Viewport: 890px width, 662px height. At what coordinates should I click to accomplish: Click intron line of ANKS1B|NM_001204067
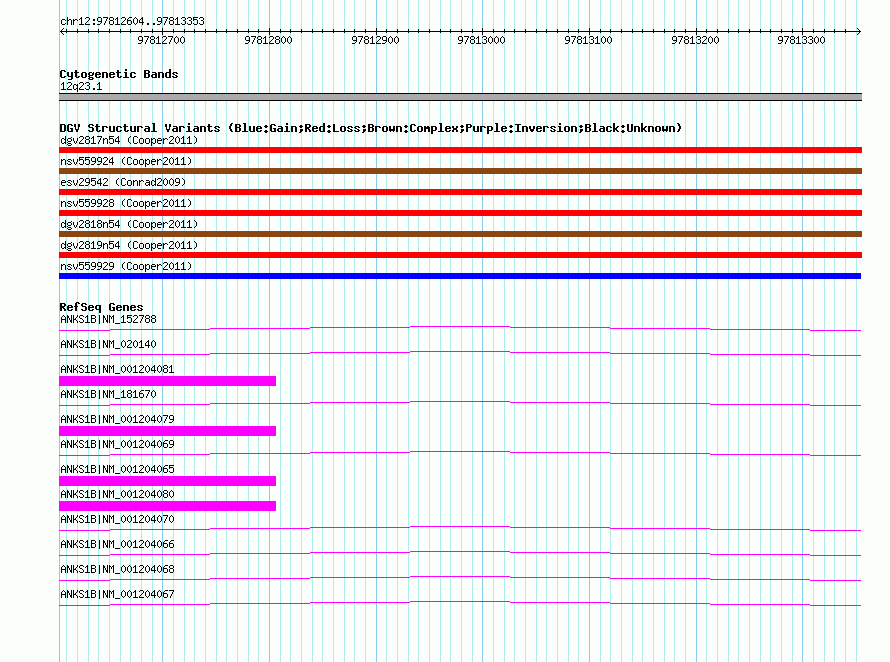pyautogui.click(x=460, y=603)
